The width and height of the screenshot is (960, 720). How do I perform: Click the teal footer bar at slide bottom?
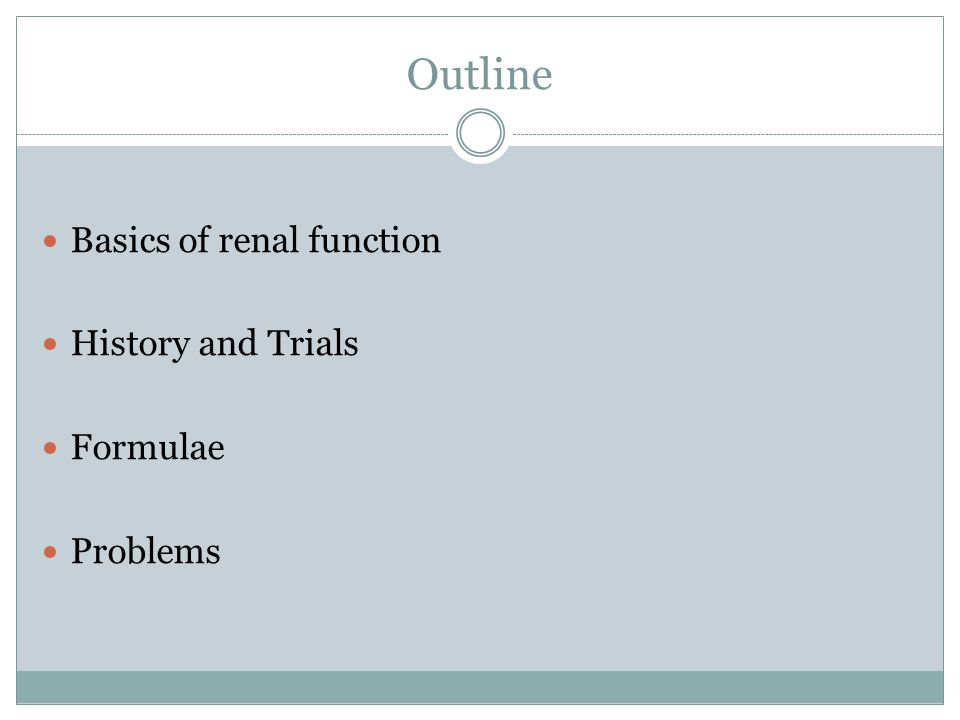[x=480, y=687]
